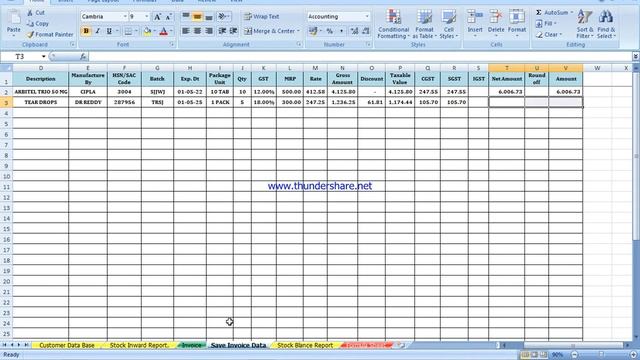Open the borders dropdown arrow
Screen dimensions: 640x360
136,31
